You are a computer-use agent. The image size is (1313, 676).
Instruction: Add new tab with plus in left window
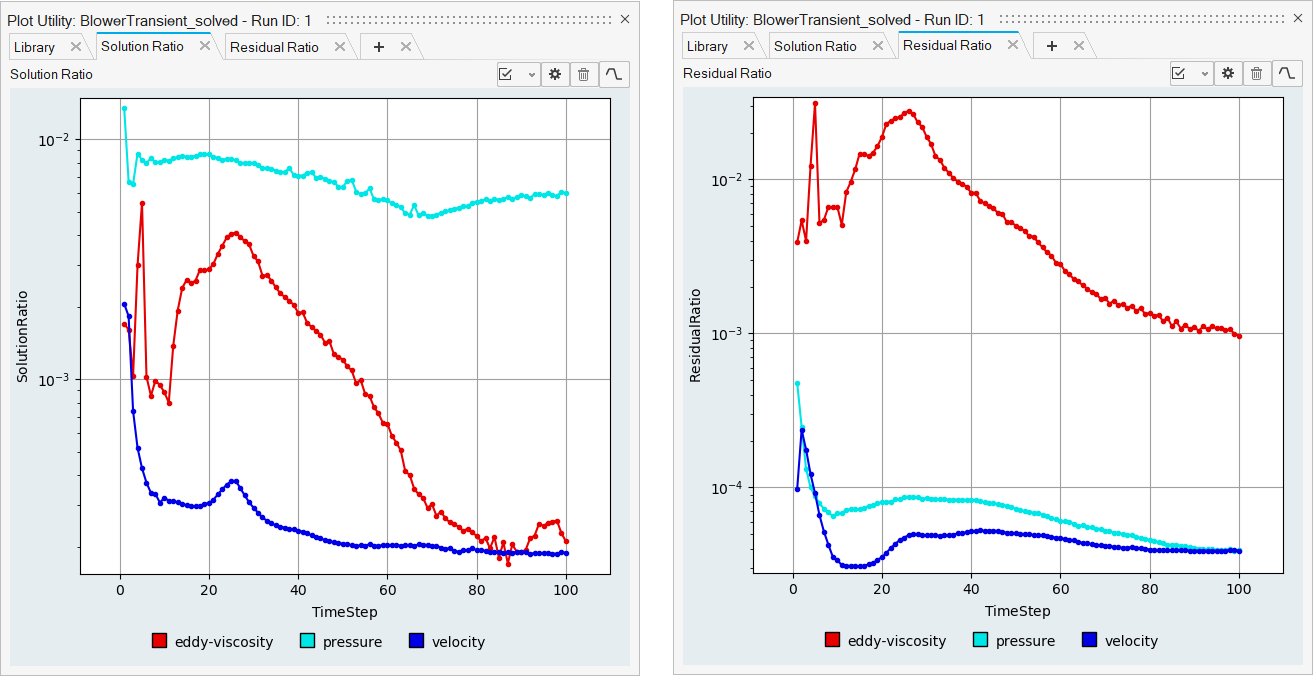(x=378, y=47)
